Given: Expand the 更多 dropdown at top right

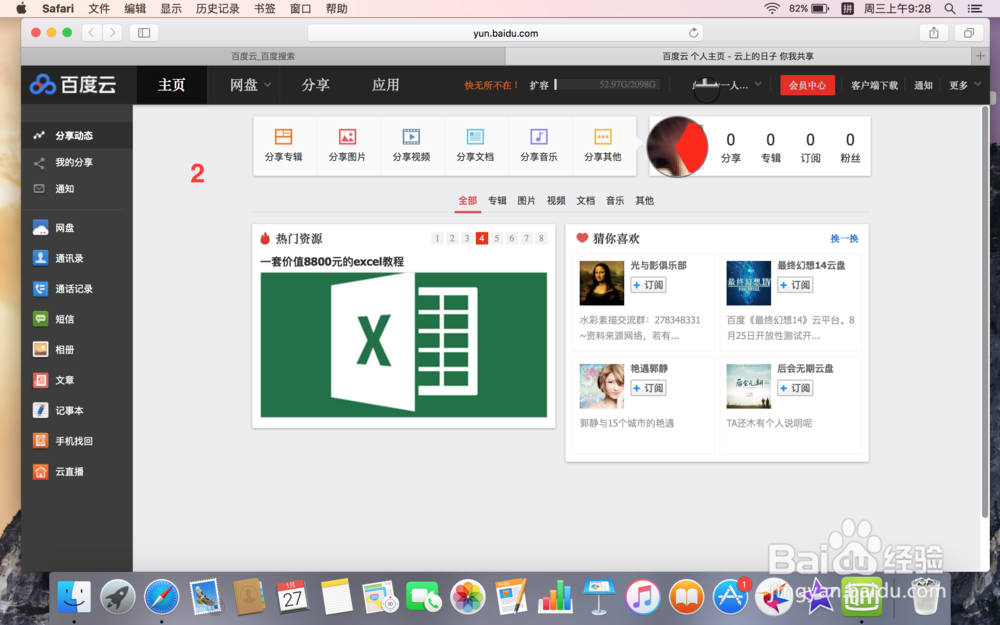Looking at the screenshot, I should [x=958, y=85].
